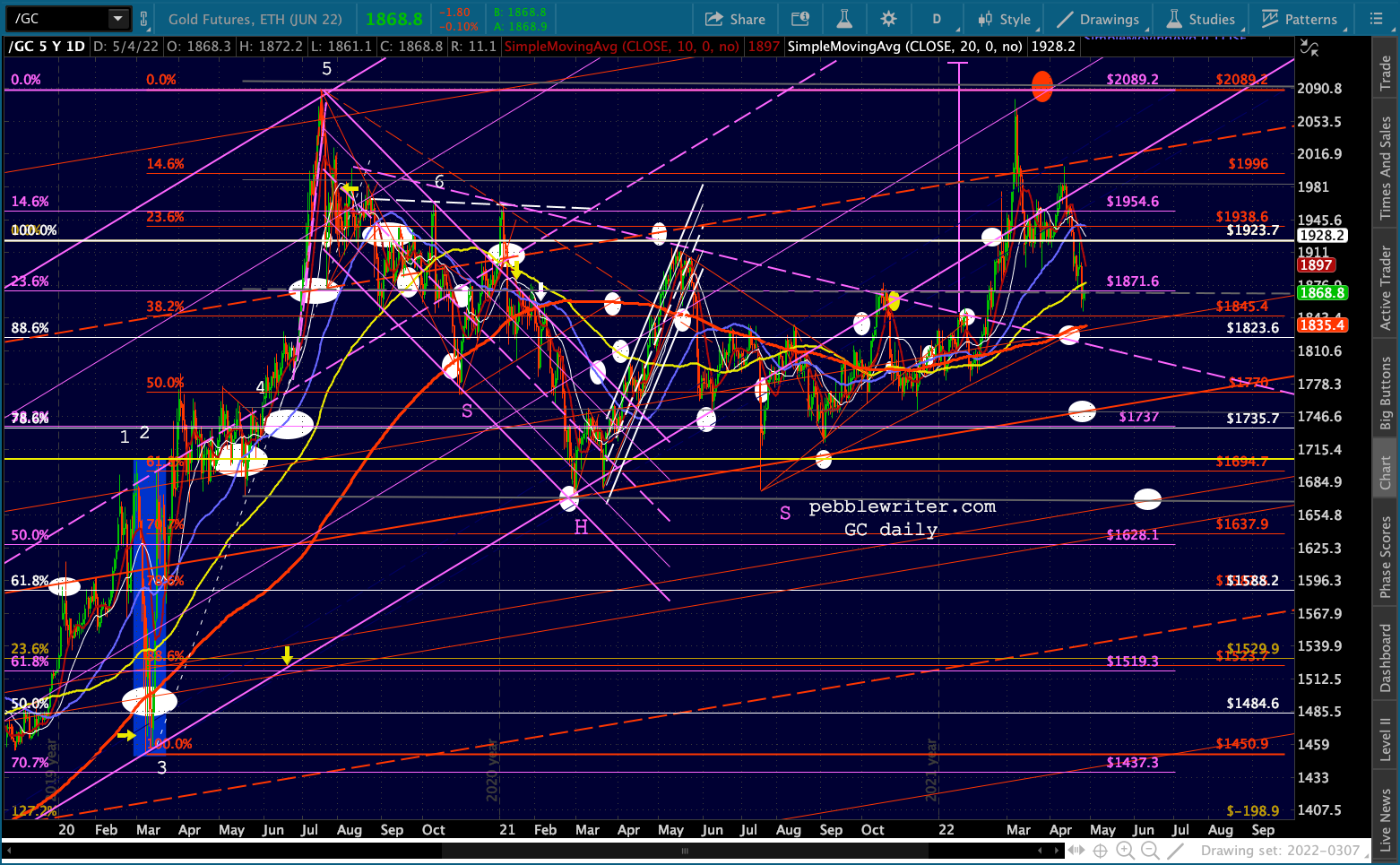Click the $1737 magenta level label
The width and height of the screenshot is (1400, 865).
point(1138,416)
